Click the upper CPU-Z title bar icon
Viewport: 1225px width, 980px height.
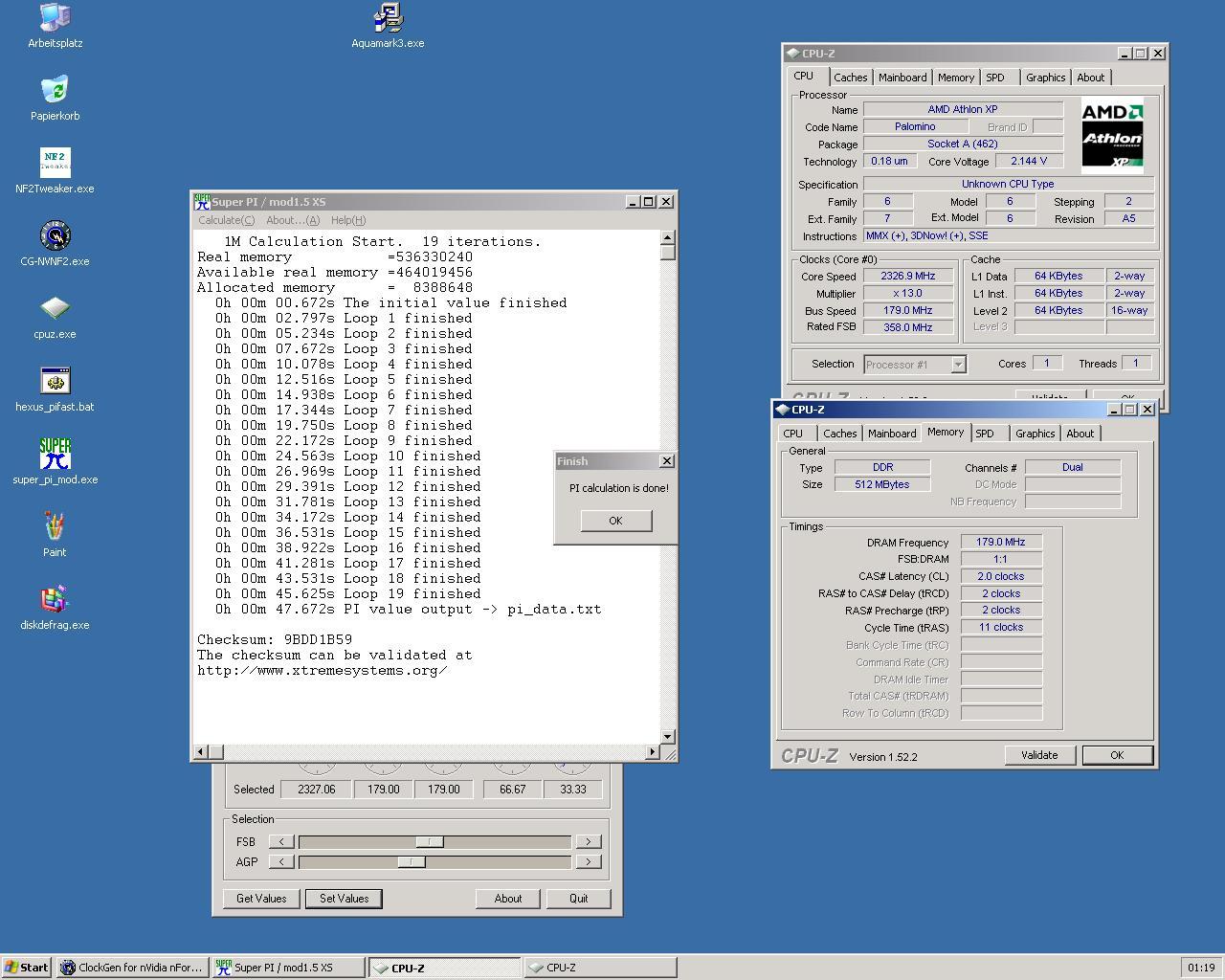click(792, 54)
